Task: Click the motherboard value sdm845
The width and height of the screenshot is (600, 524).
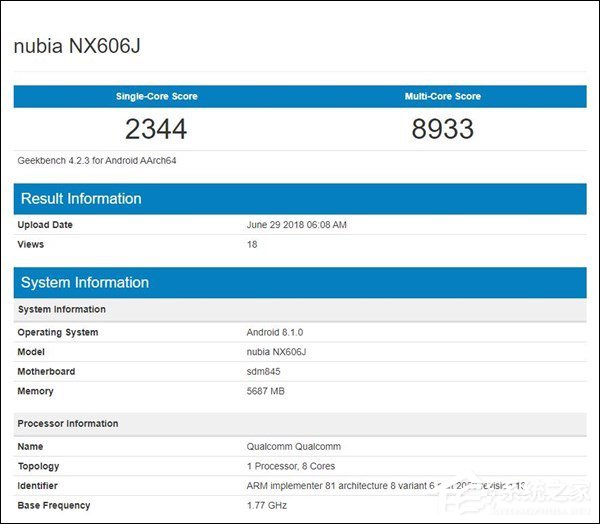Action: tap(263, 371)
